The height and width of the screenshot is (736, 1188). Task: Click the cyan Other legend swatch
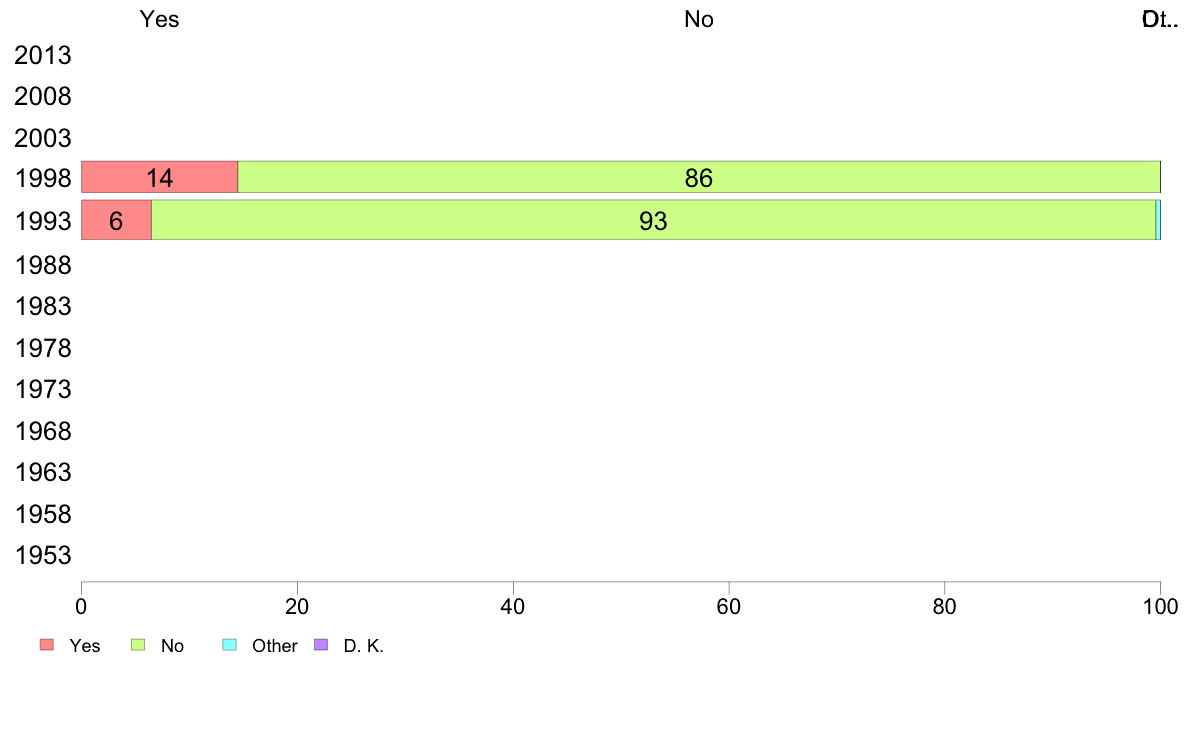229,645
